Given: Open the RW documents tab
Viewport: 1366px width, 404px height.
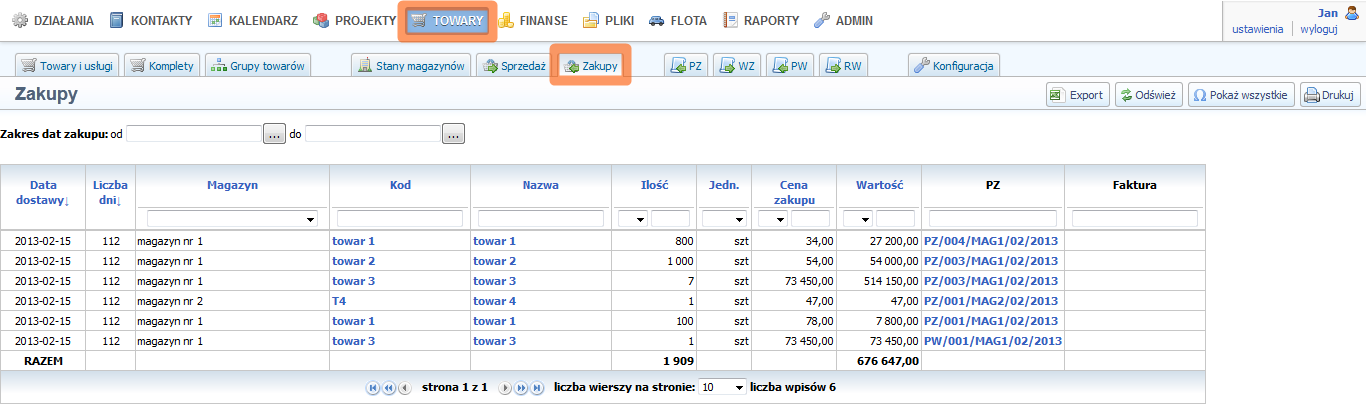Looking at the screenshot, I should [x=843, y=66].
